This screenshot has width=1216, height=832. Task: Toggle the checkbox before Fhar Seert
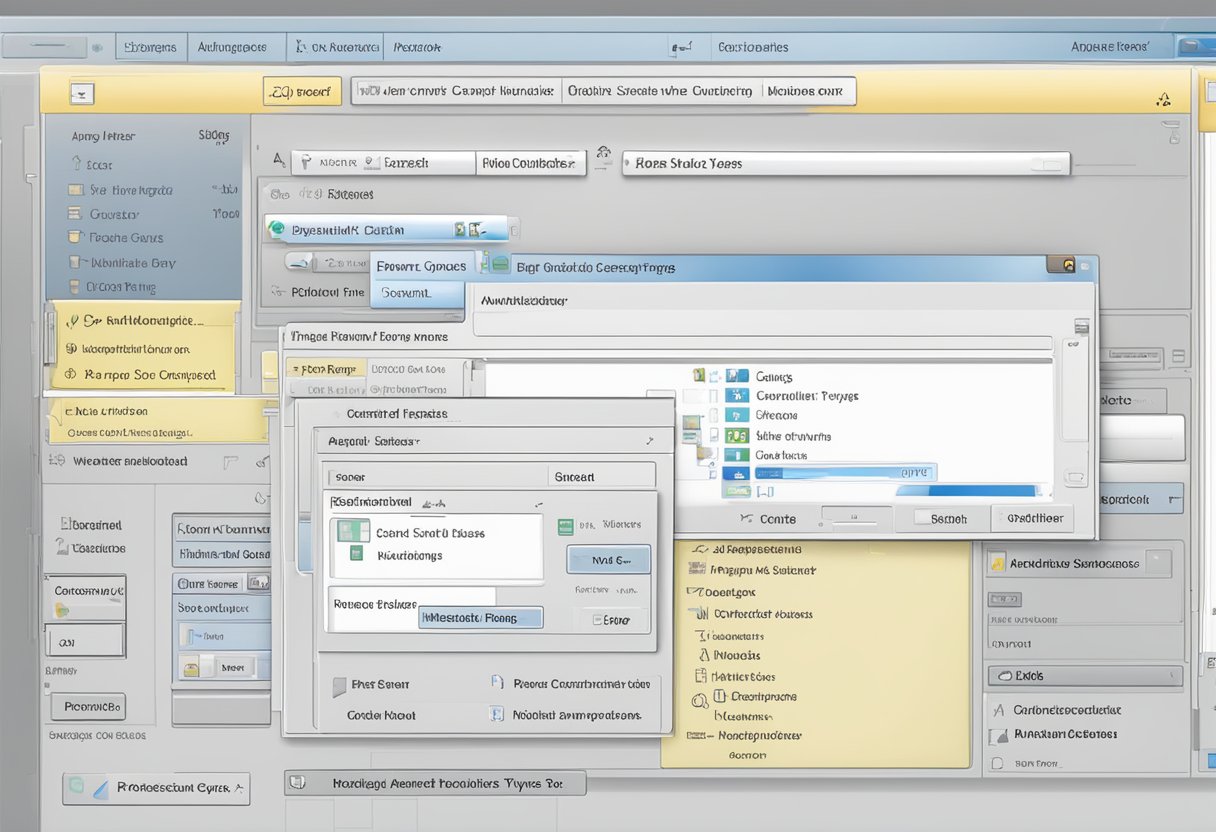(x=338, y=685)
